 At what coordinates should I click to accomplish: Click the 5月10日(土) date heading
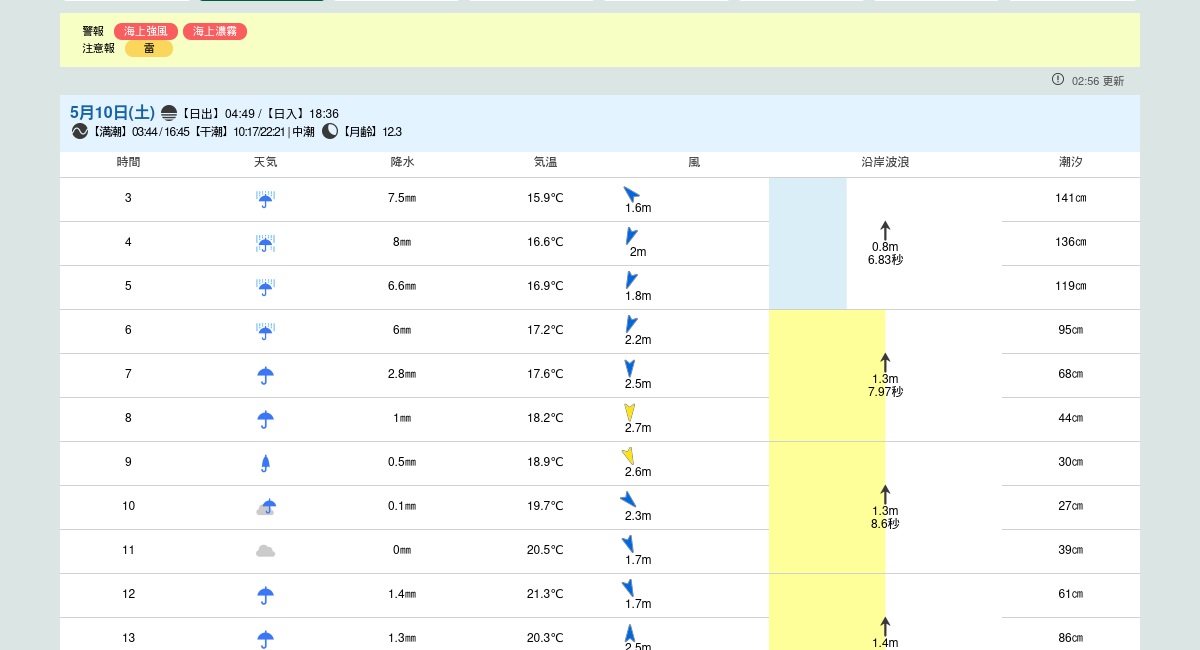112,113
